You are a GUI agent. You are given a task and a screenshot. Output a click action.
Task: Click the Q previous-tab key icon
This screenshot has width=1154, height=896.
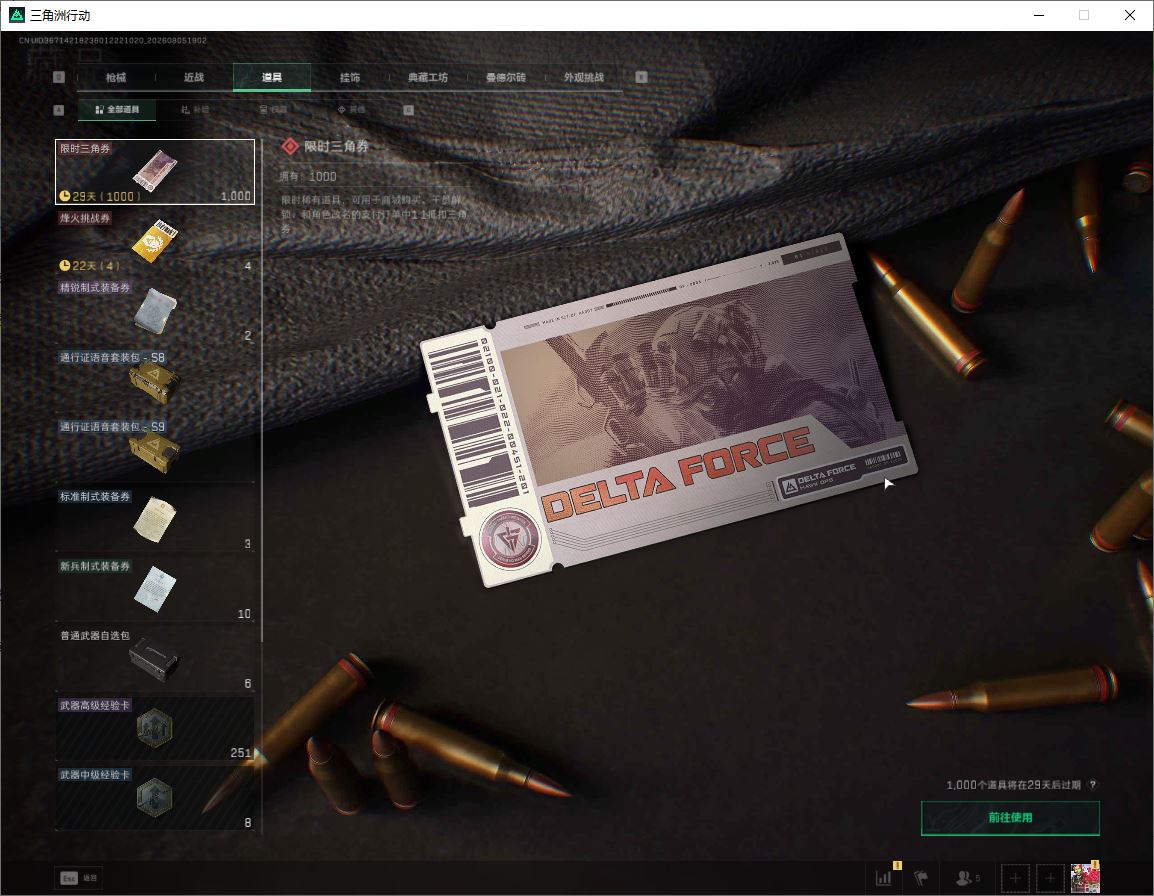pyautogui.click(x=59, y=77)
